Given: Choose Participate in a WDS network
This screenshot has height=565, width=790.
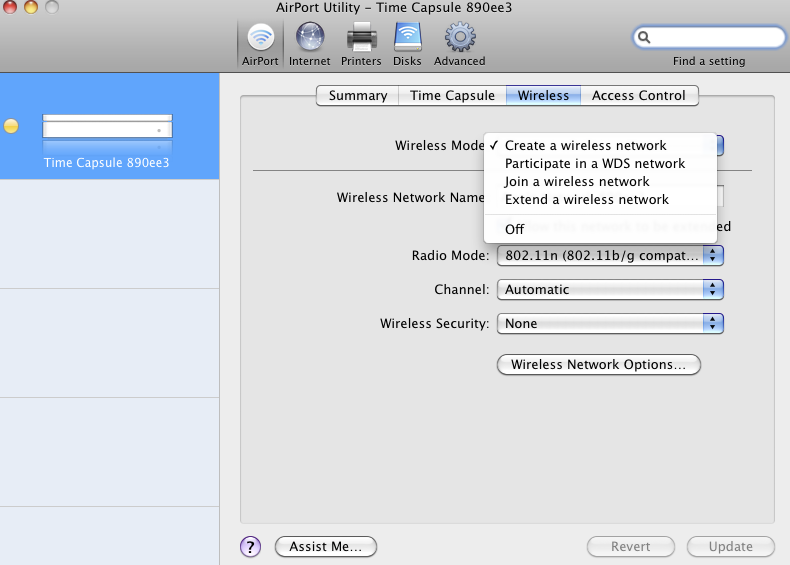Looking at the screenshot, I should pyautogui.click(x=600, y=163).
